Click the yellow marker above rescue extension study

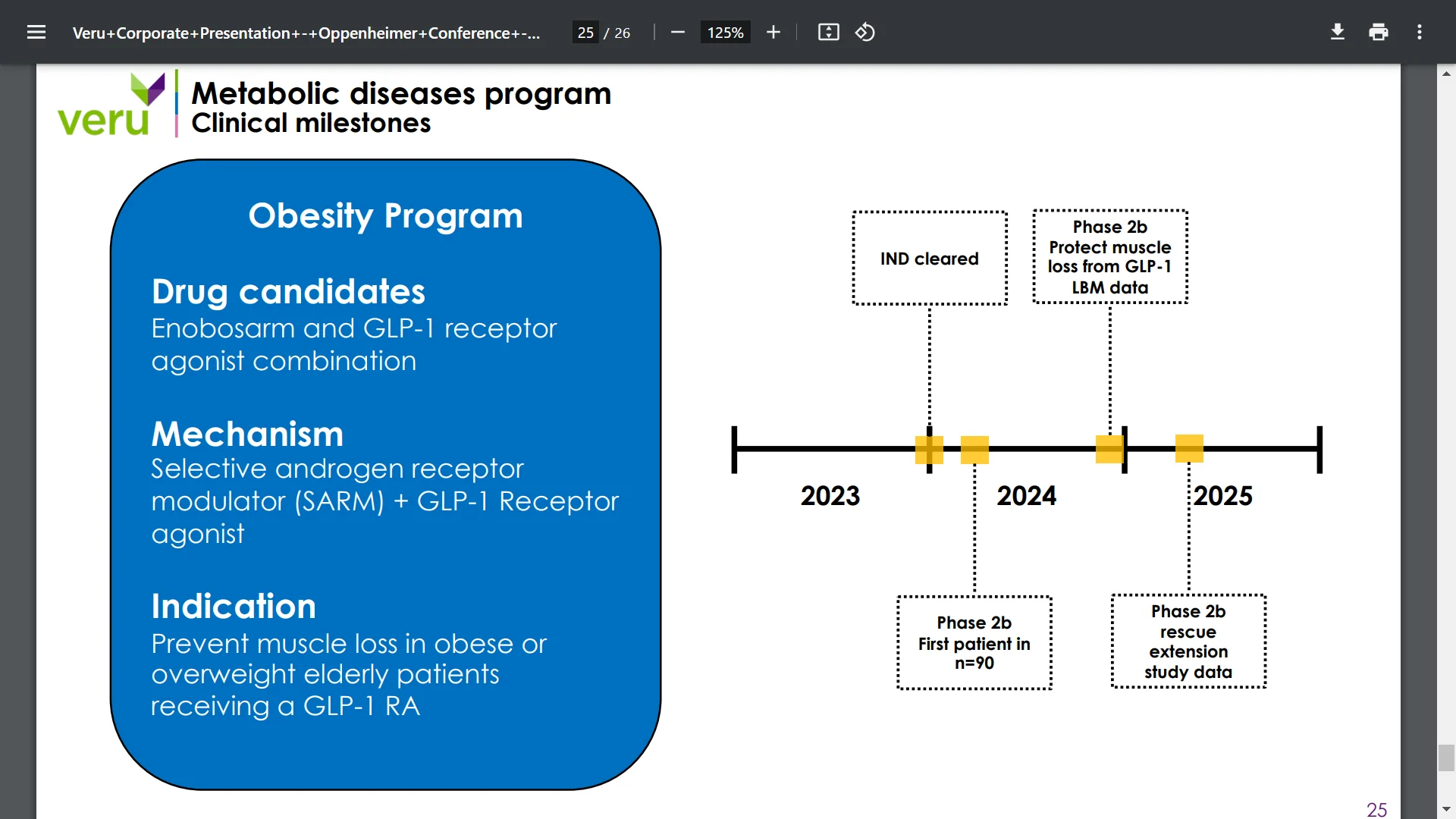click(x=1189, y=448)
